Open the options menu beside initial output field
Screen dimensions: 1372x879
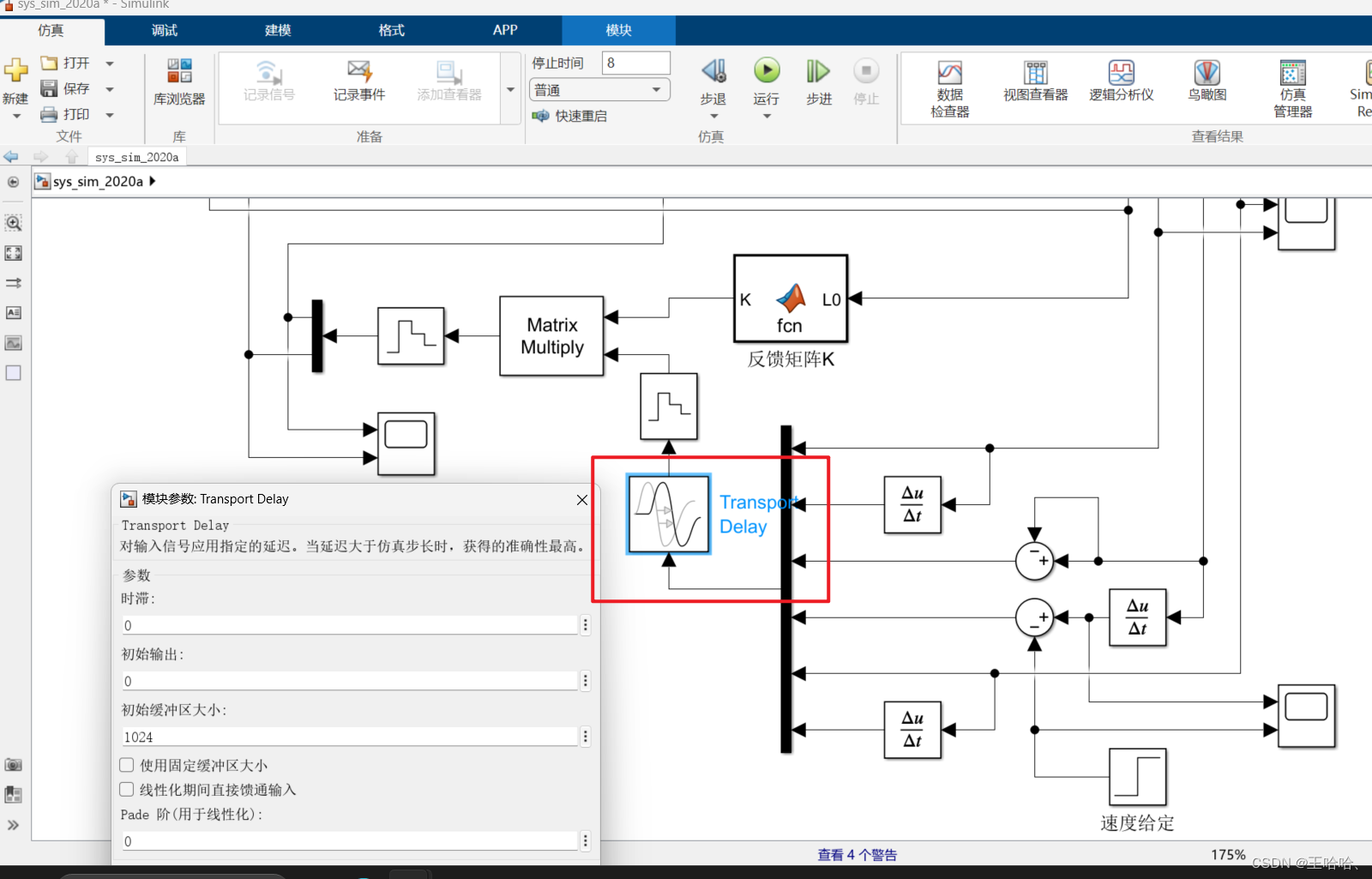coord(586,681)
